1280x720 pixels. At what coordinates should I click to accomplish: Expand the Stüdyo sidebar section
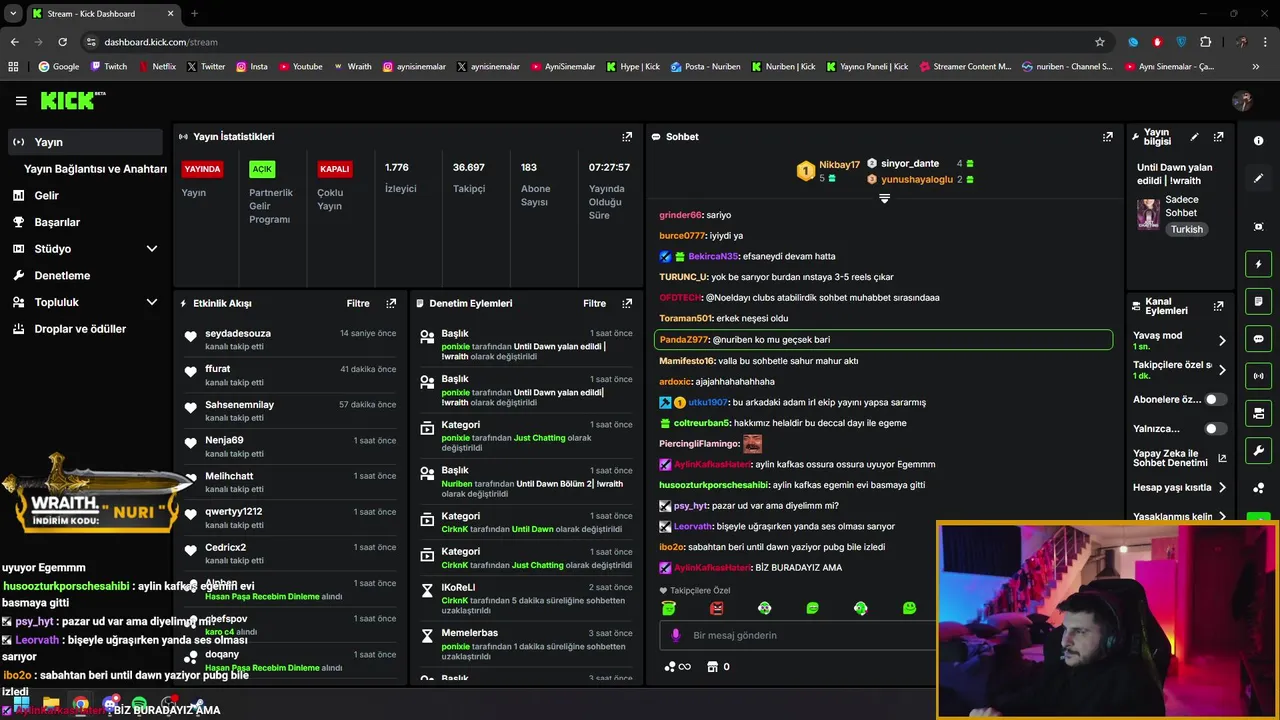tap(152, 249)
